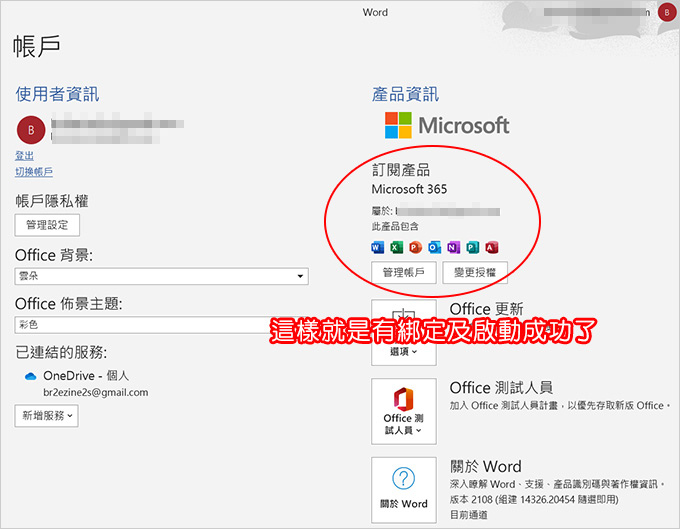Click the Excel app icon under included products
680x529 pixels.
tap(396, 247)
